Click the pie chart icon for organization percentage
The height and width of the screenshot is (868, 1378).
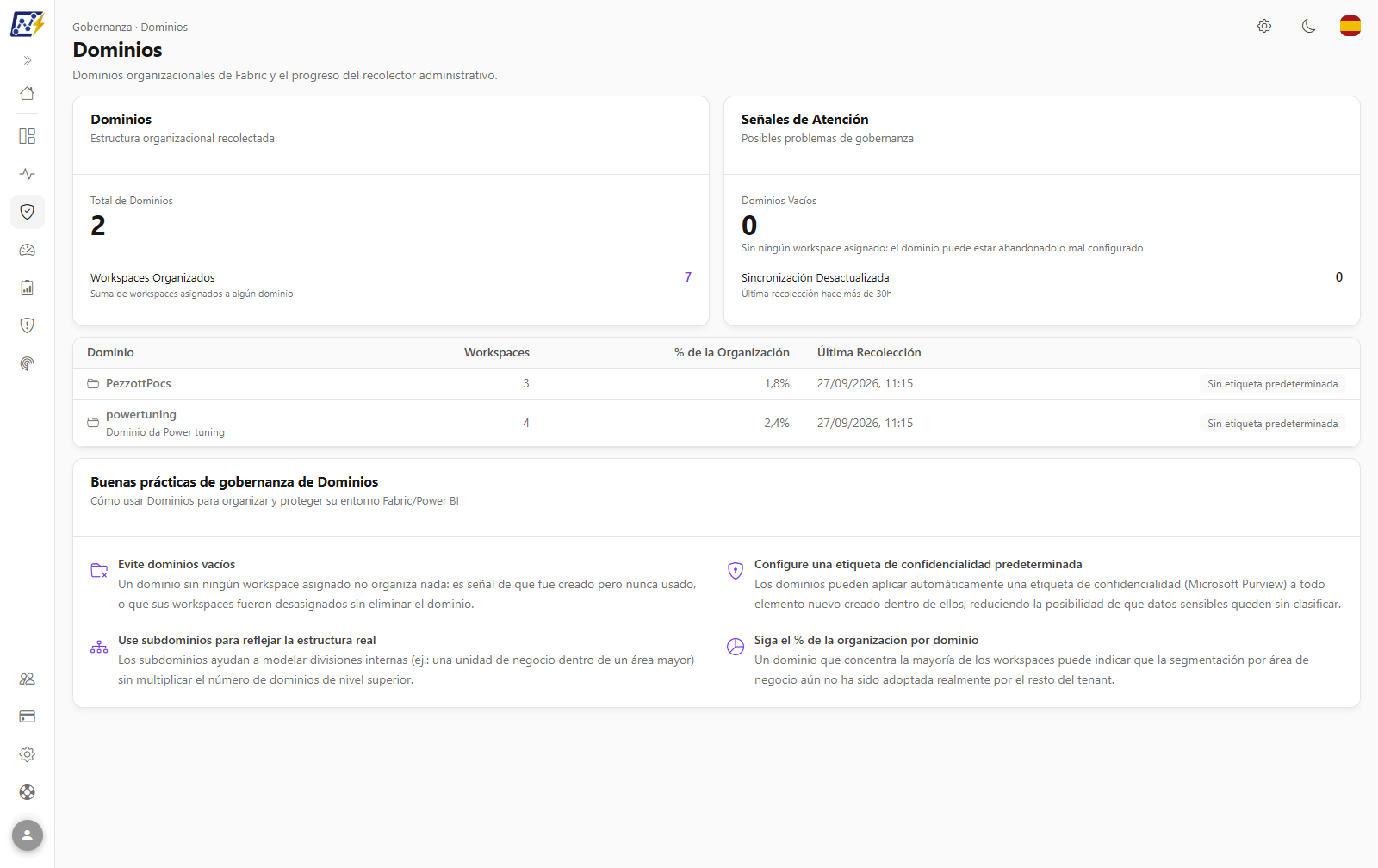[x=736, y=647]
